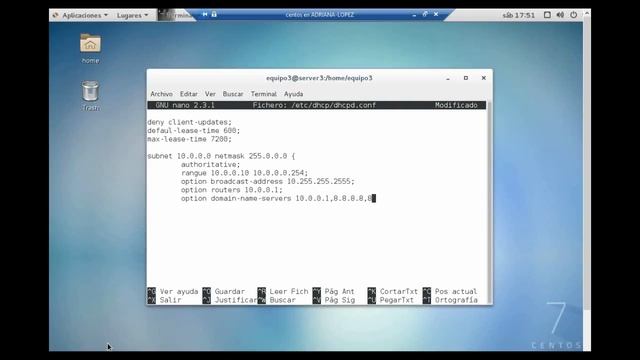This screenshot has height=360, width=640.
Task: Open the home folder desktop icon
Action: click(x=90, y=49)
